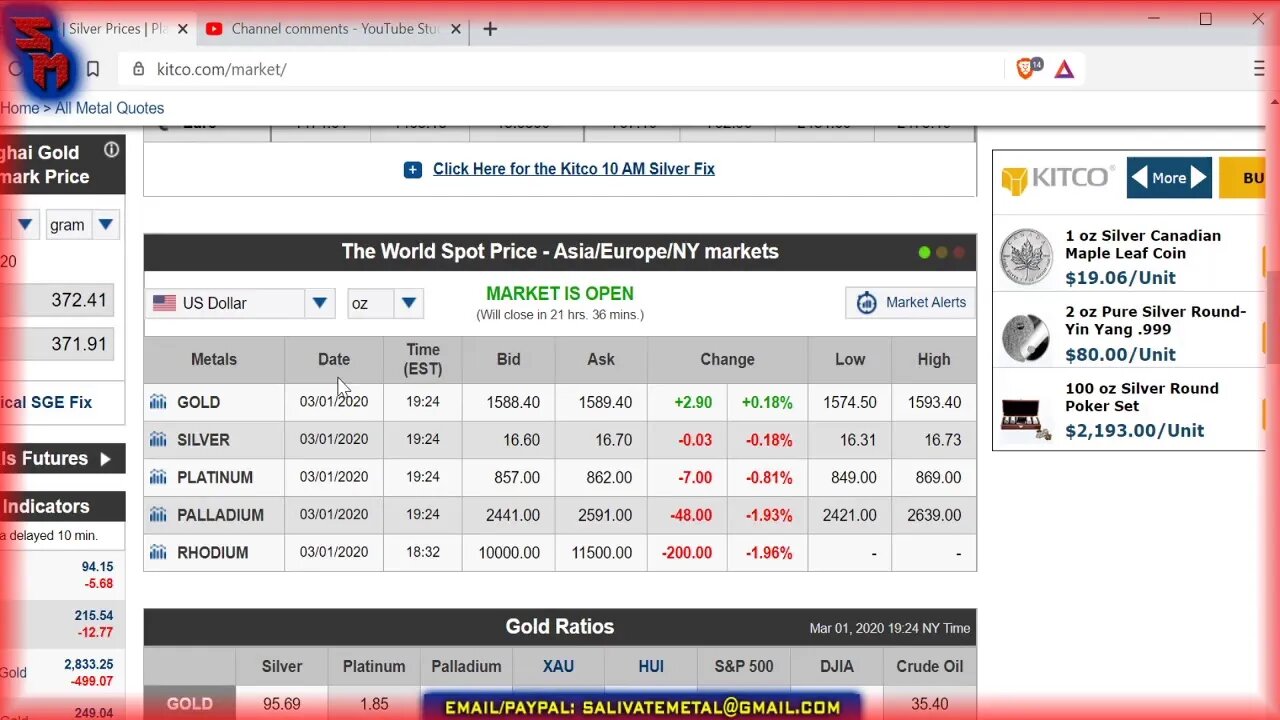Click the HUI column header link
Viewport: 1280px width, 720px height.
tap(651, 666)
